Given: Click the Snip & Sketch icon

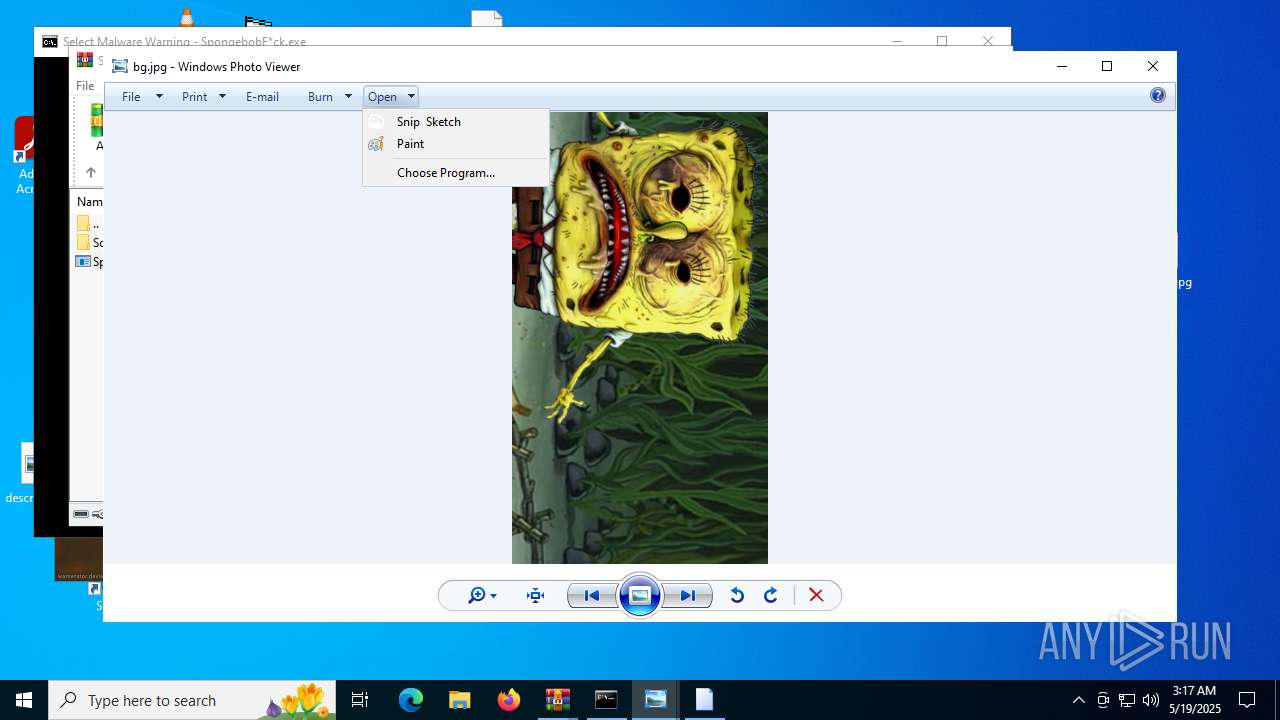Looking at the screenshot, I should [376, 121].
